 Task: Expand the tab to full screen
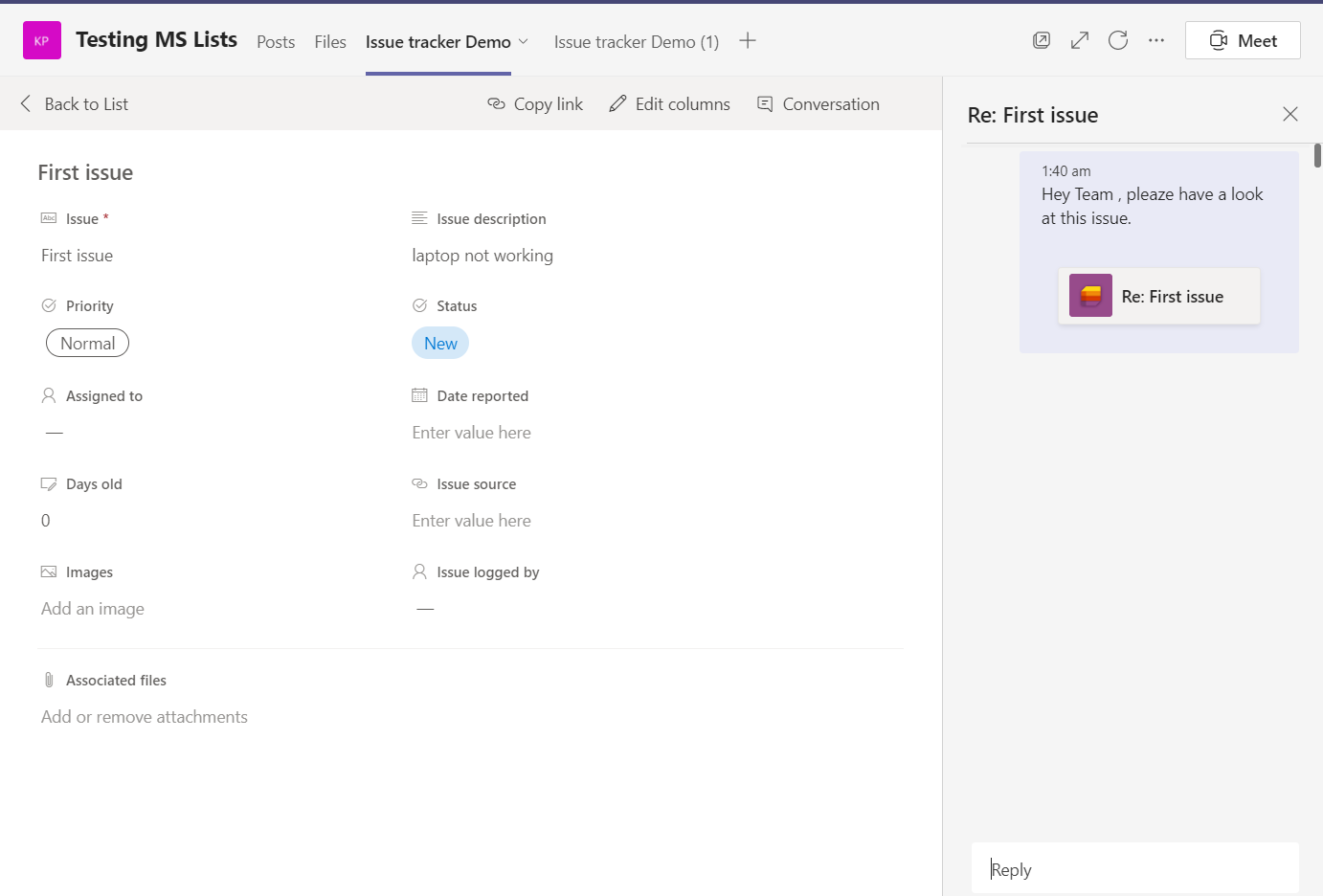coord(1080,40)
